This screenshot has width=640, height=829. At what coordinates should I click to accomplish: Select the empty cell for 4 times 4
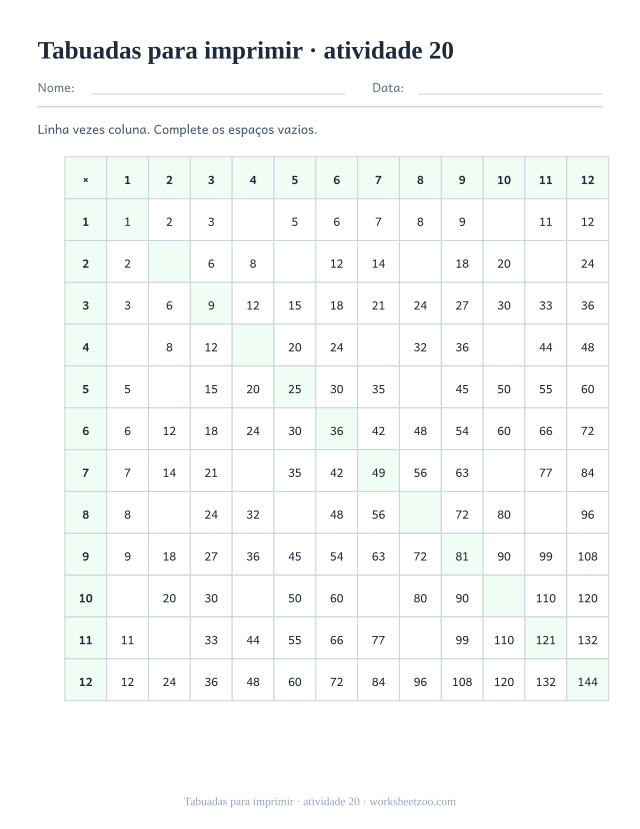tap(253, 347)
